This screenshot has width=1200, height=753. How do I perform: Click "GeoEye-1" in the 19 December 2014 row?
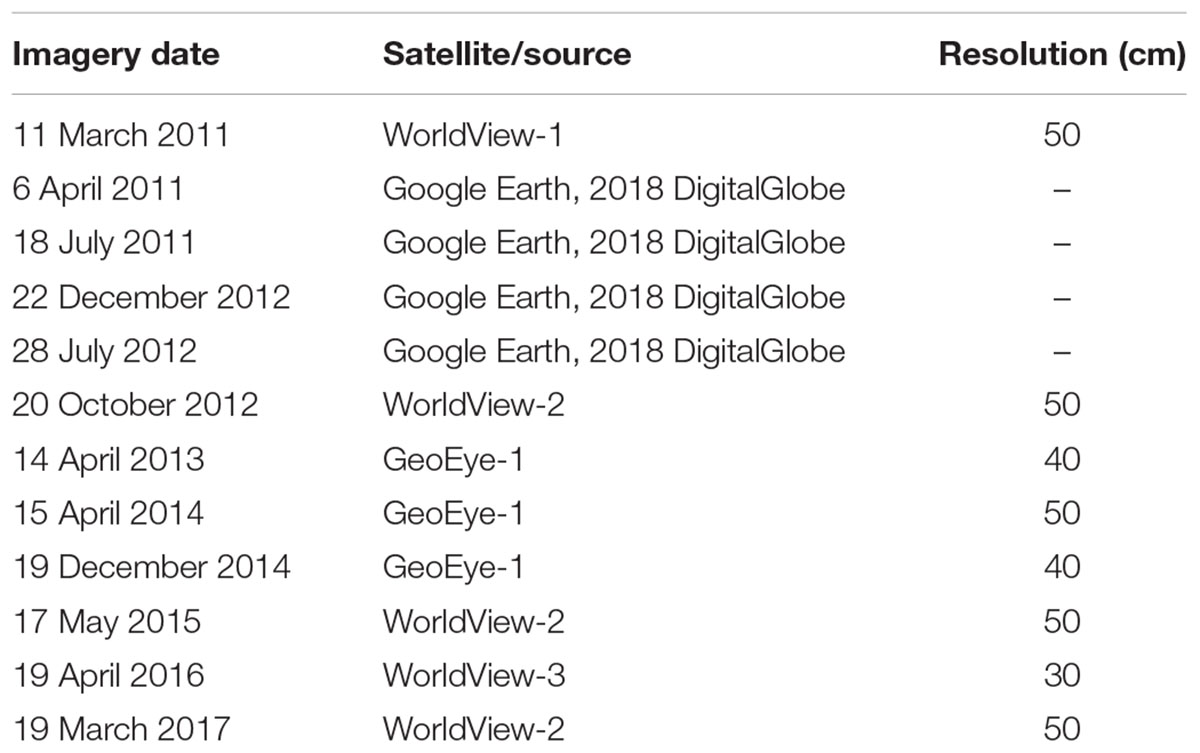coord(453,567)
